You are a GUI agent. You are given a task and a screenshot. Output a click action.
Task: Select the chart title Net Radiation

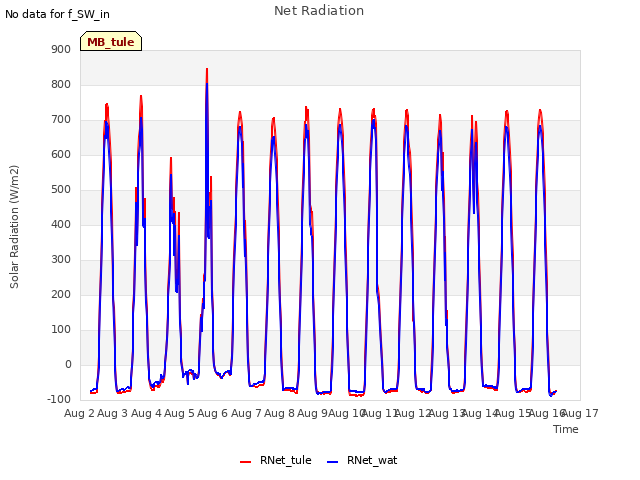point(319,11)
